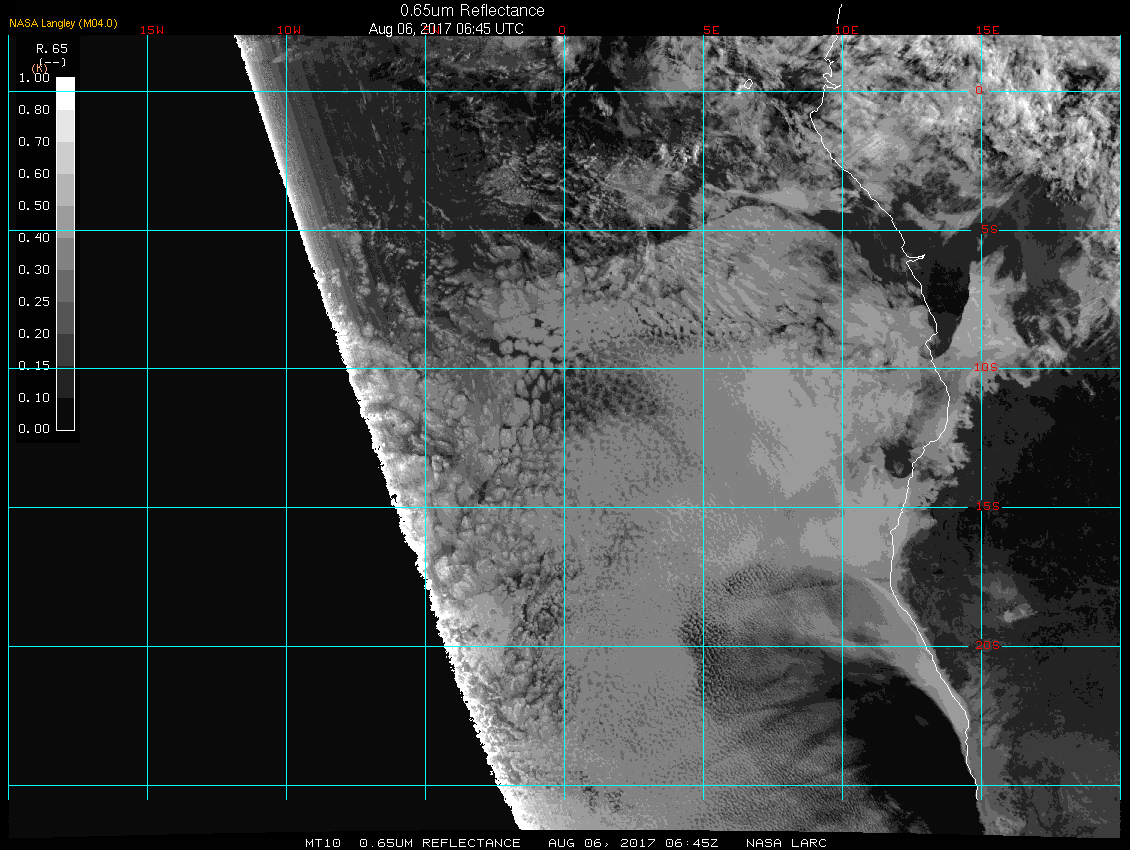Viewport: 1130px width, 850px height.
Task: Click the 10E longitude label
Action: [847, 30]
